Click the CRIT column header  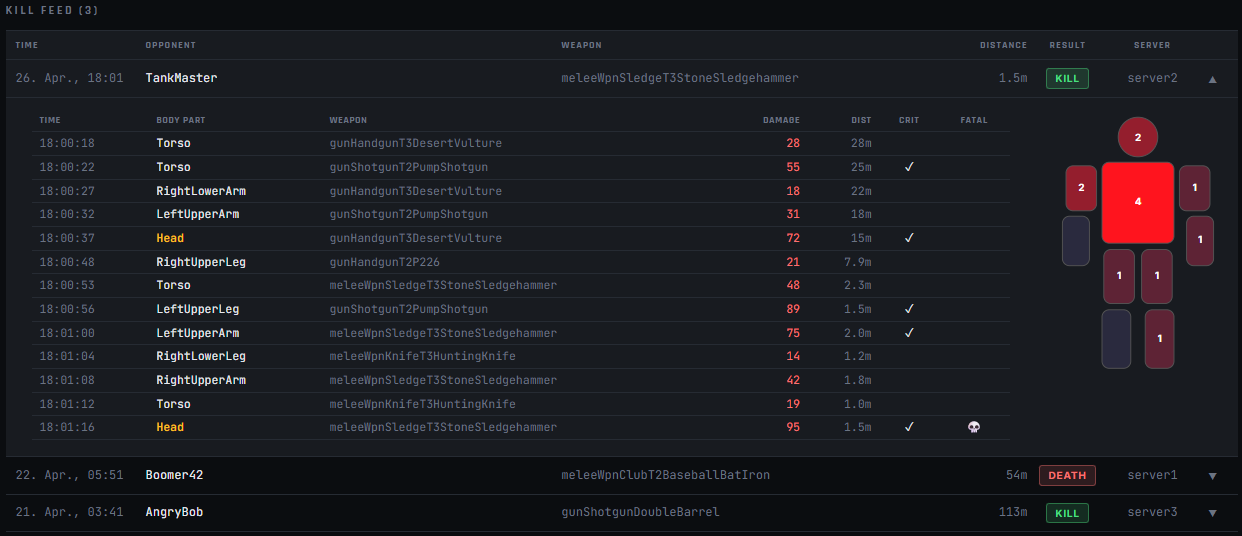click(909, 120)
